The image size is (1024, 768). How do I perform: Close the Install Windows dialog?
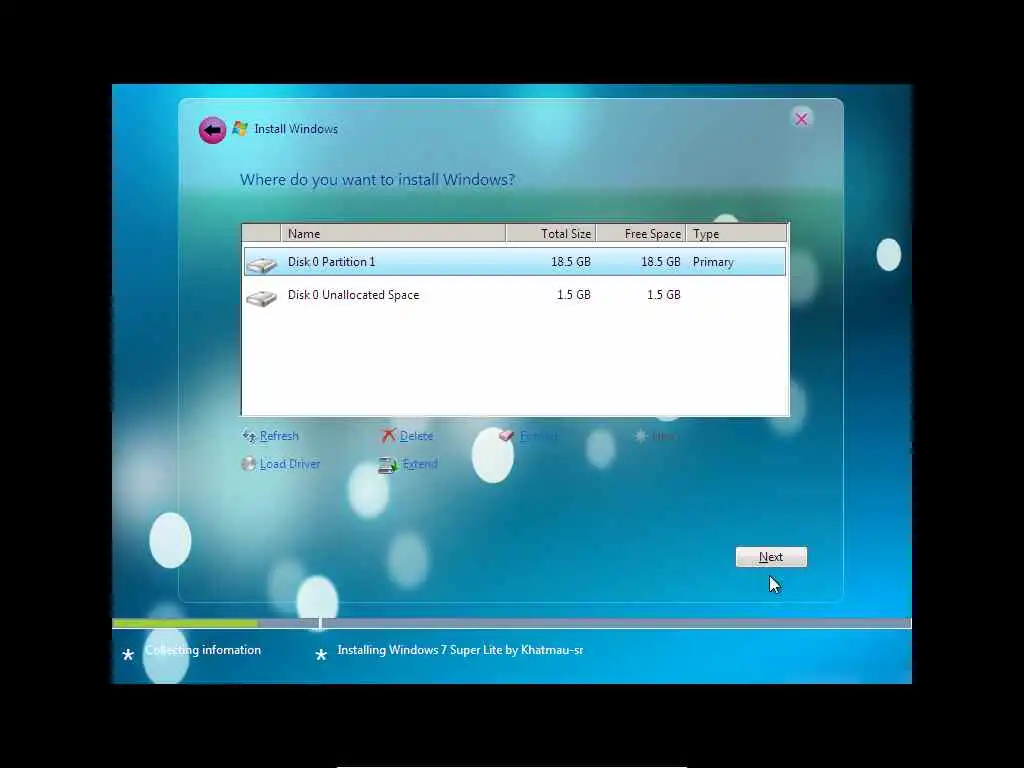801,119
